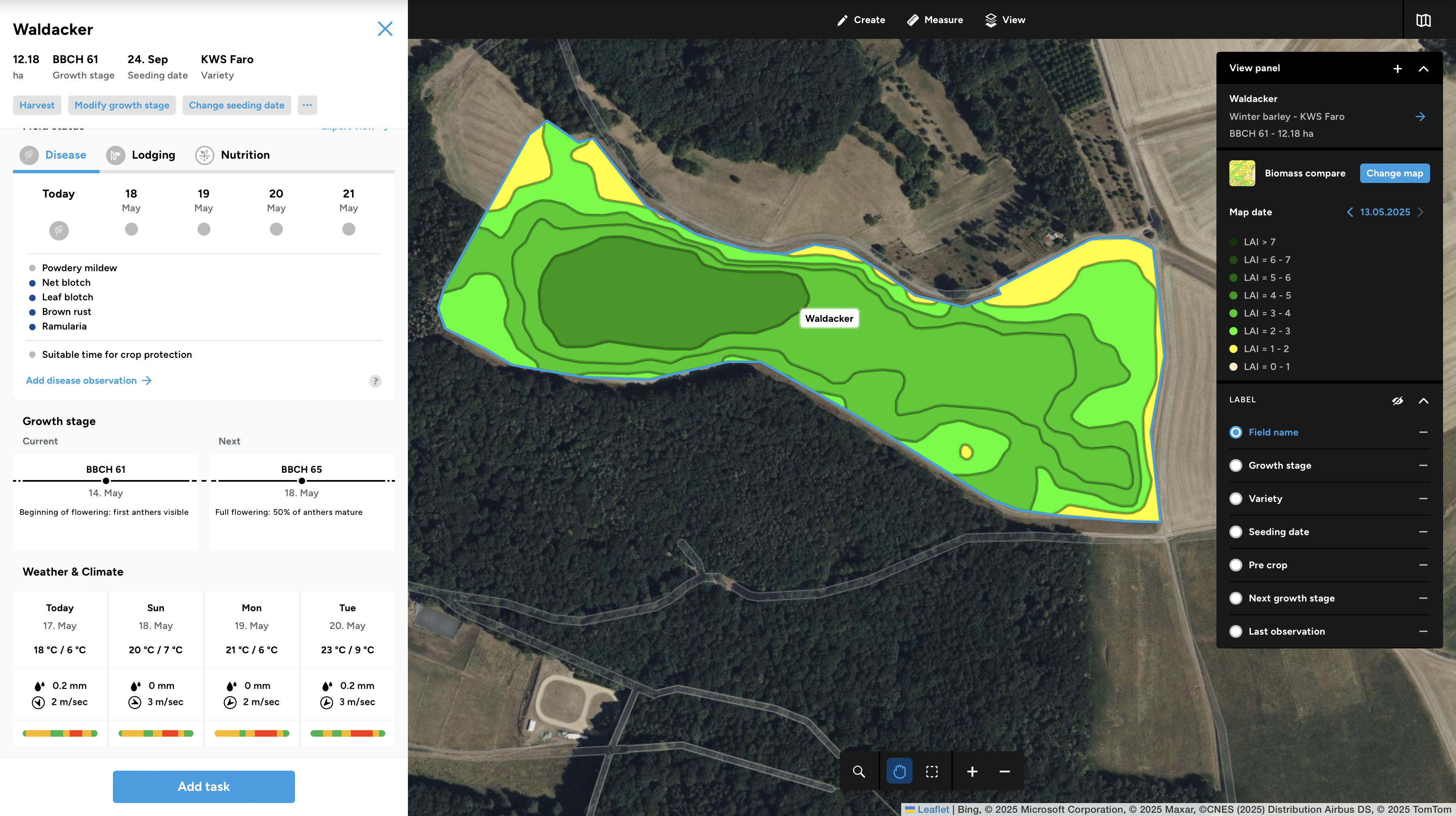Click Today's weather suitability color bar
This screenshot has height=816, width=1456.
(60, 733)
